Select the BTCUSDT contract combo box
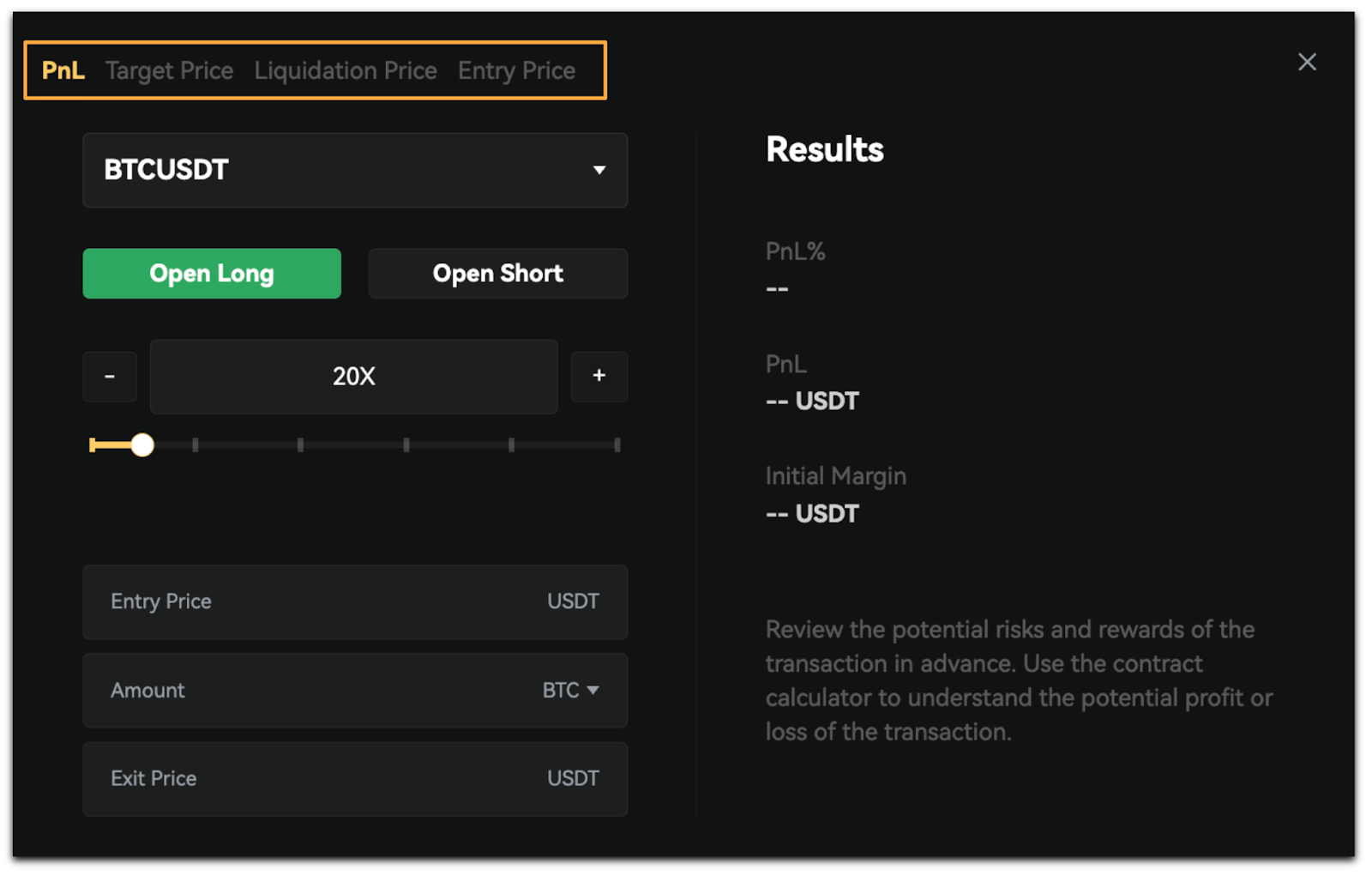The height and width of the screenshot is (876, 1372). coord(355,170)
